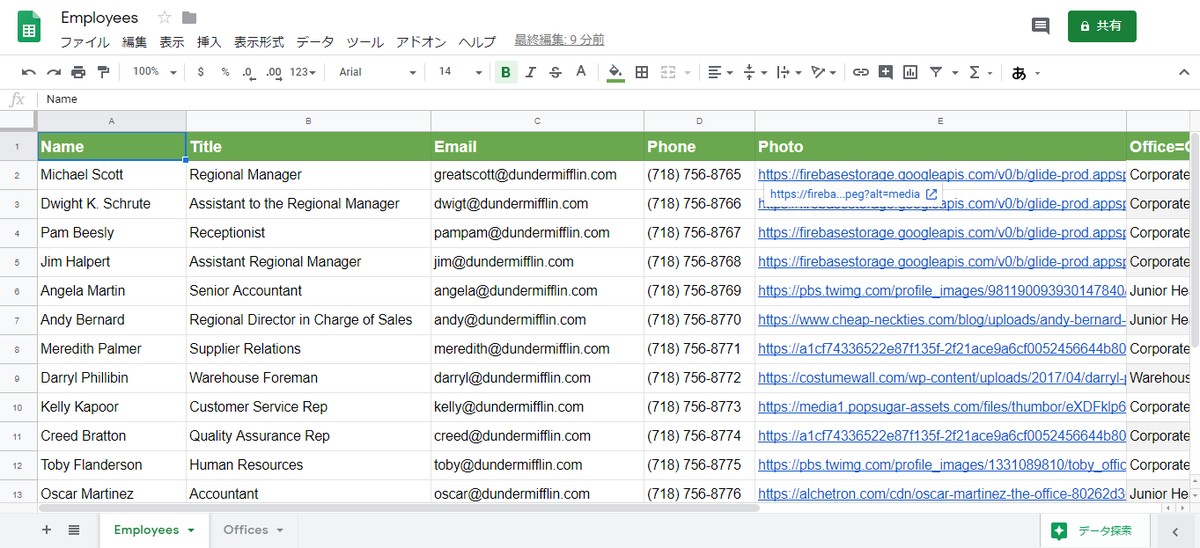Screen dimensions: 1200x548
Task: Add a new sheet with plus icon
Action: [46, 530]
